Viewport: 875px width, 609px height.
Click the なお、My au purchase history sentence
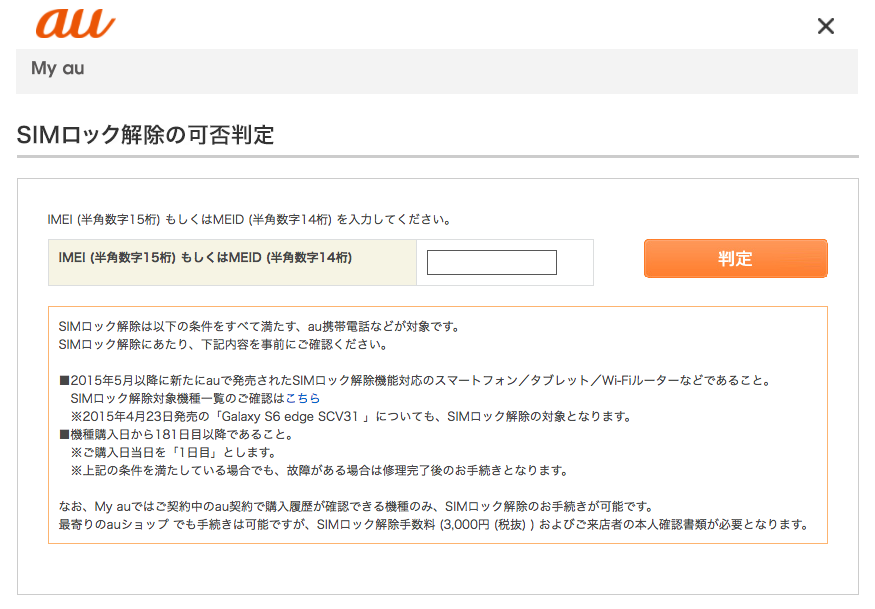pyautogui.click(x=357, y=506)
